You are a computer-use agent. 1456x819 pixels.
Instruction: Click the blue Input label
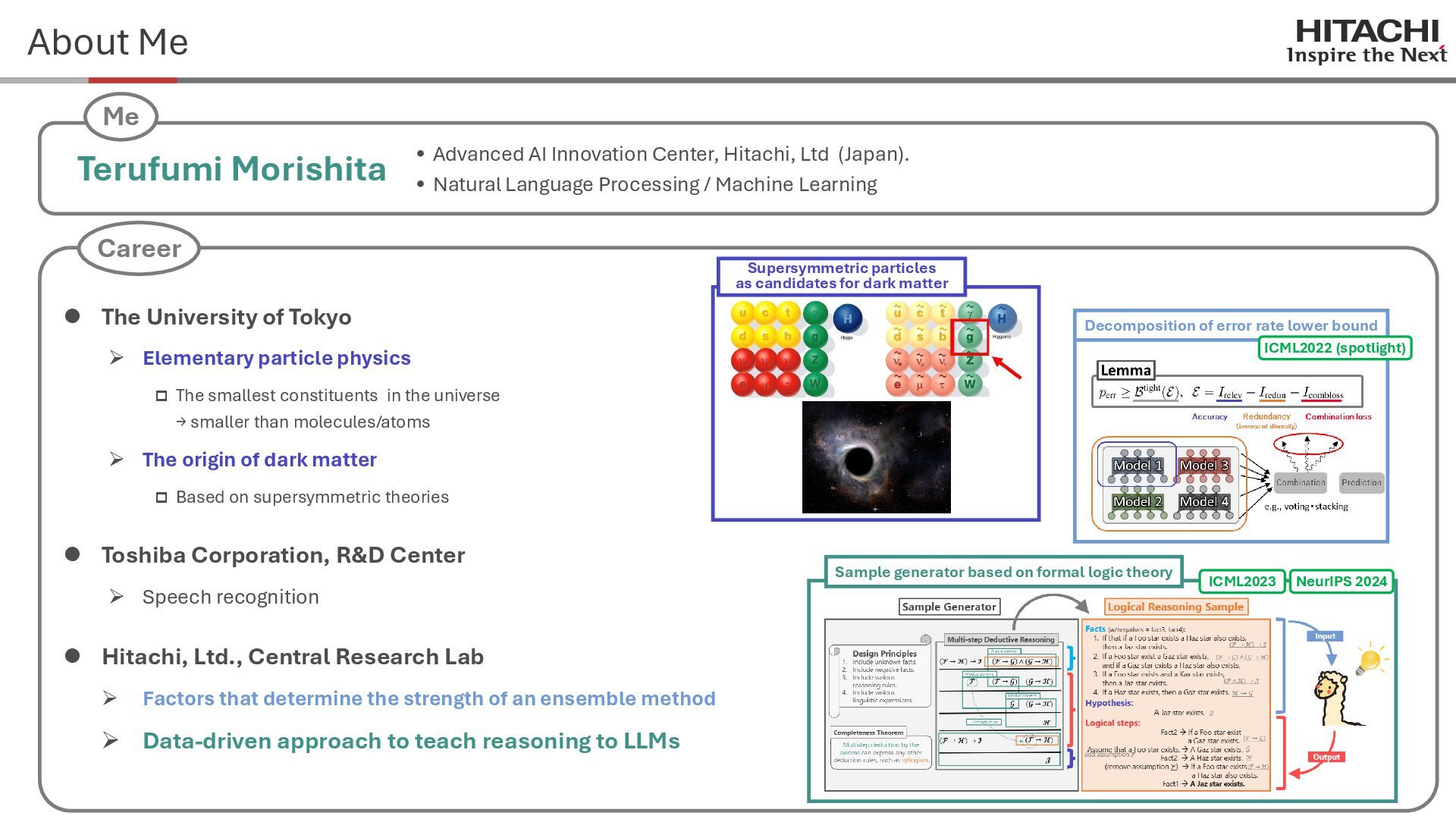tap(1325, 636)
